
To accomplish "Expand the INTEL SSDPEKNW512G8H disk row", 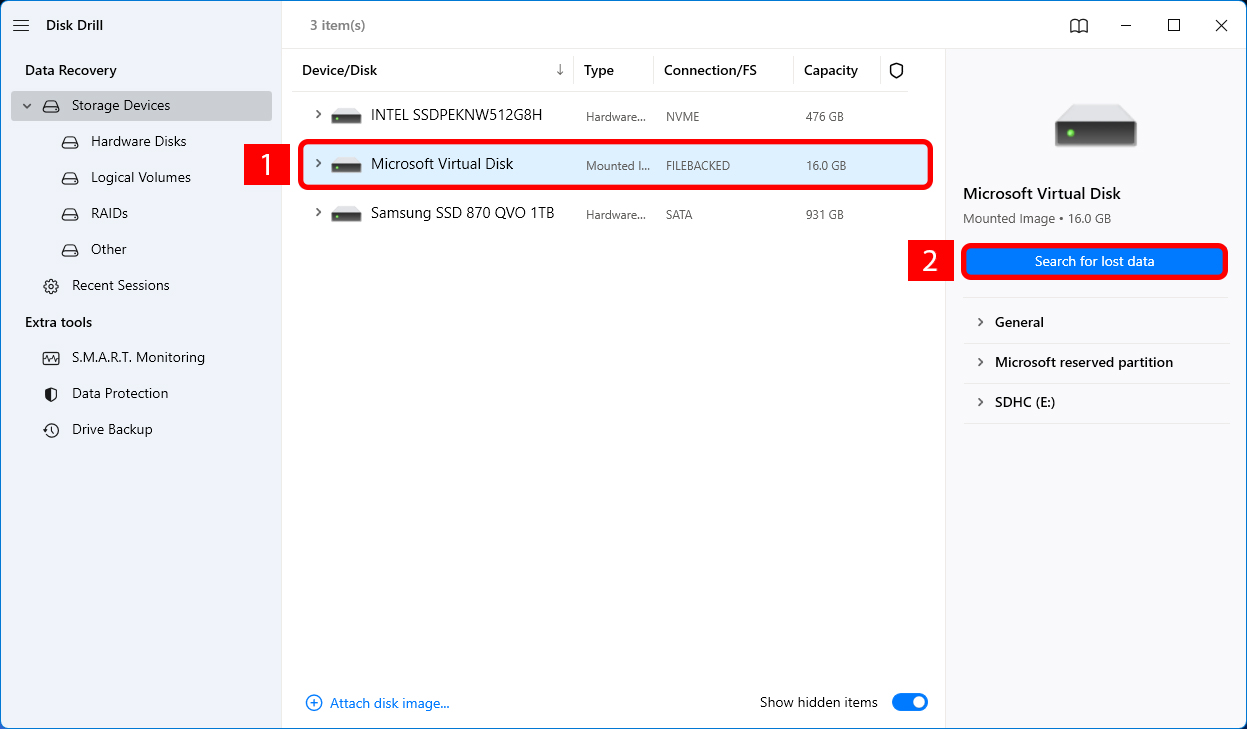I will click(319, 115).
